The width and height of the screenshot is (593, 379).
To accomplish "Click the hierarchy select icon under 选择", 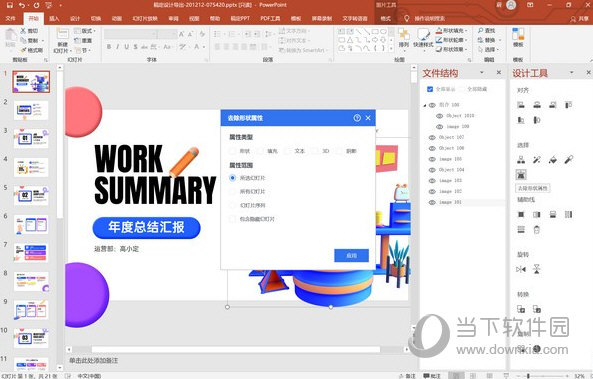I will (521, 160).
